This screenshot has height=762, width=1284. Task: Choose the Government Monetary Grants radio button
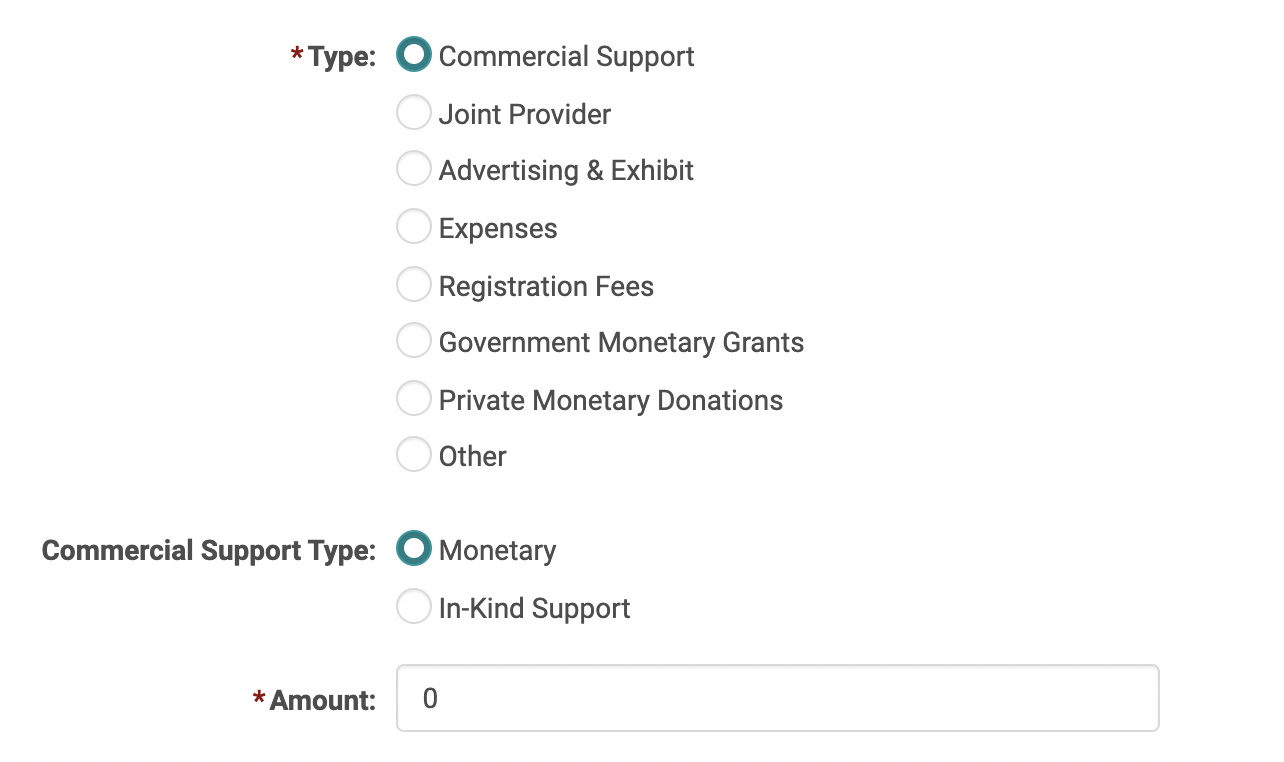point(413,341)
